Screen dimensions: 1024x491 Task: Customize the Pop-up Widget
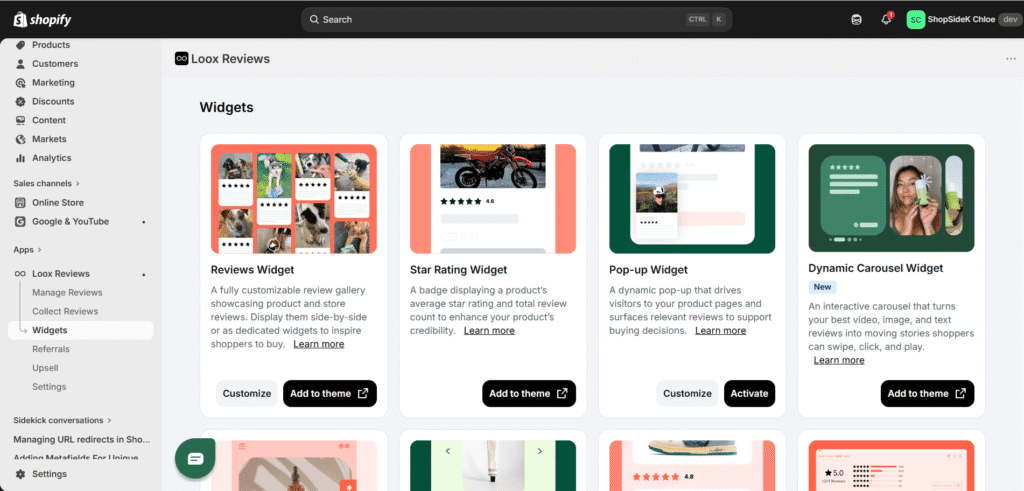click(x=688, y=394)
